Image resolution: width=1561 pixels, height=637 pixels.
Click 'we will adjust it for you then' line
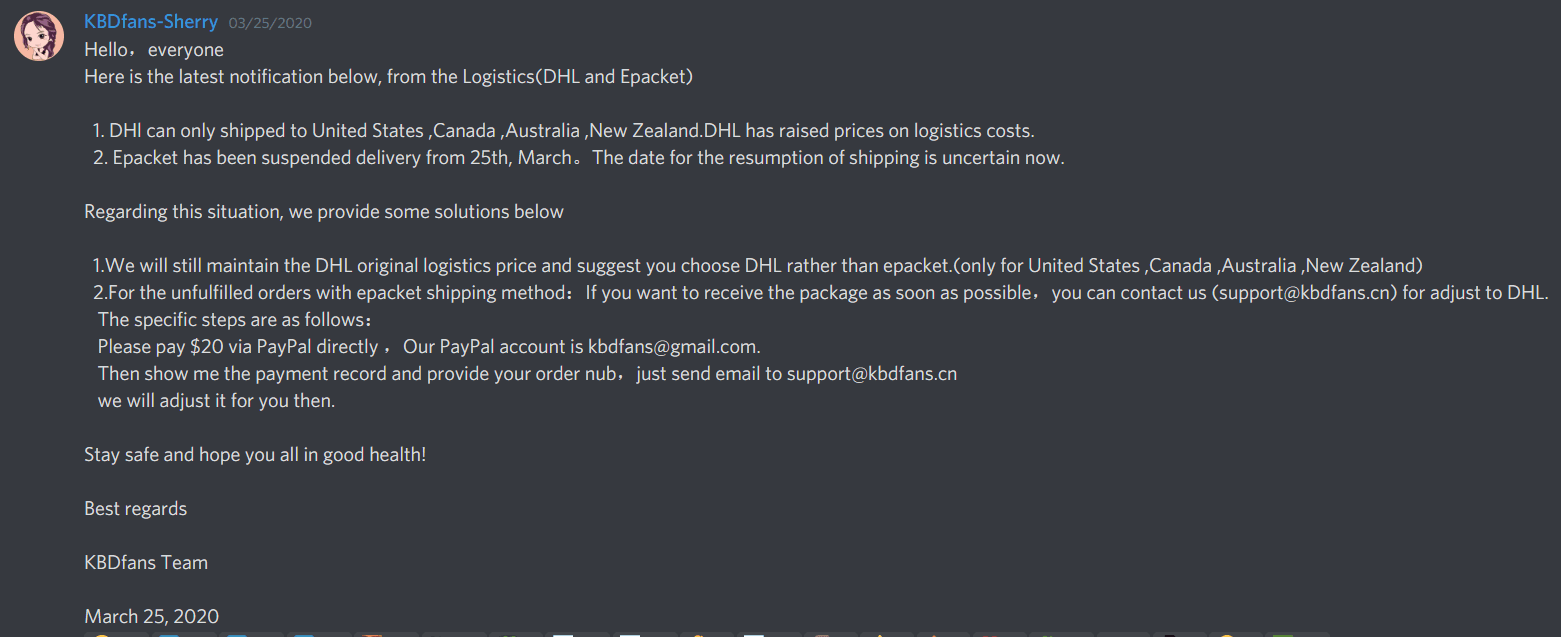[216, 401]
